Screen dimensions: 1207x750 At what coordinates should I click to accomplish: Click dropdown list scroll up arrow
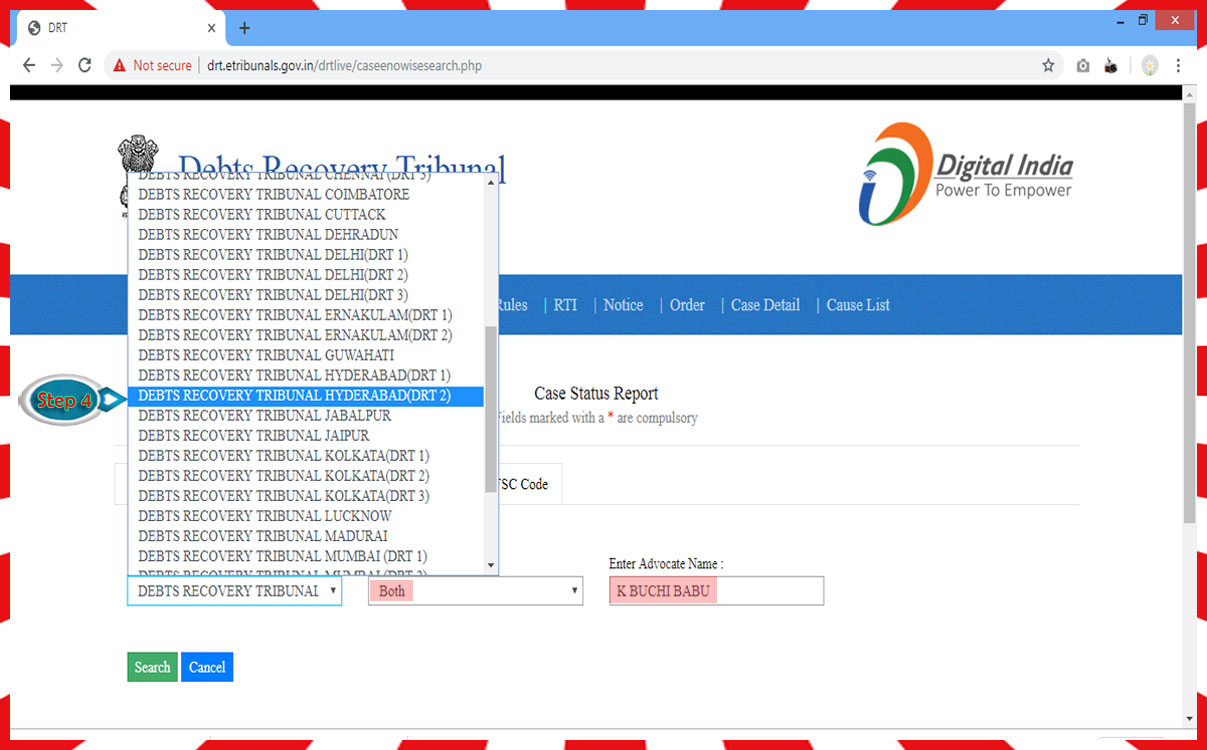(x=490, y=182)
